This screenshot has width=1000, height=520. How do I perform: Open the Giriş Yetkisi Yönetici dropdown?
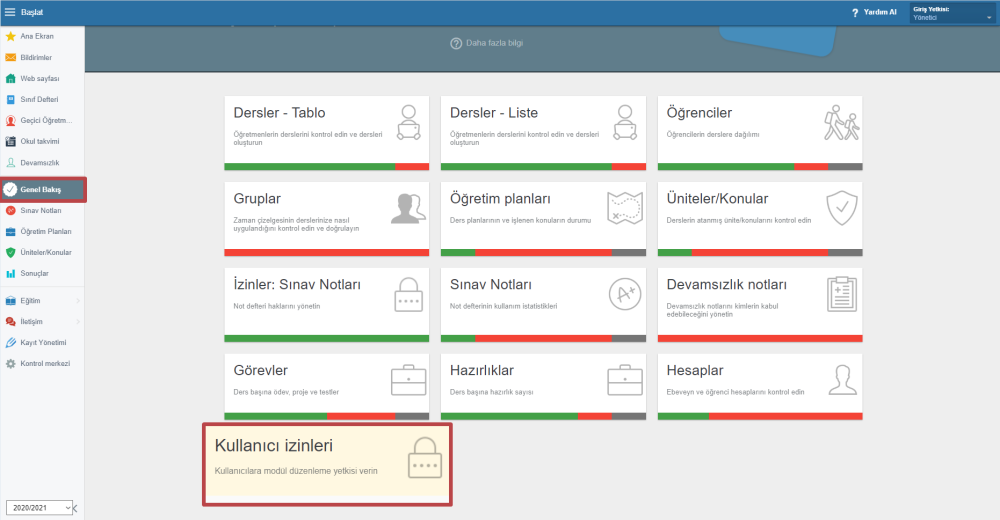coord(952,13)
